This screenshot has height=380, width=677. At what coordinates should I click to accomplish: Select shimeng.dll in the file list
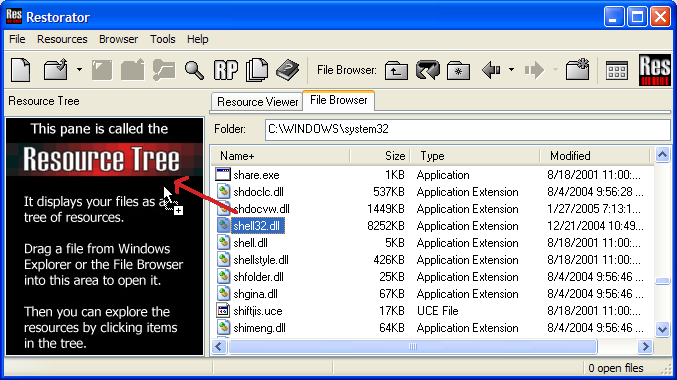coord(259,328)
